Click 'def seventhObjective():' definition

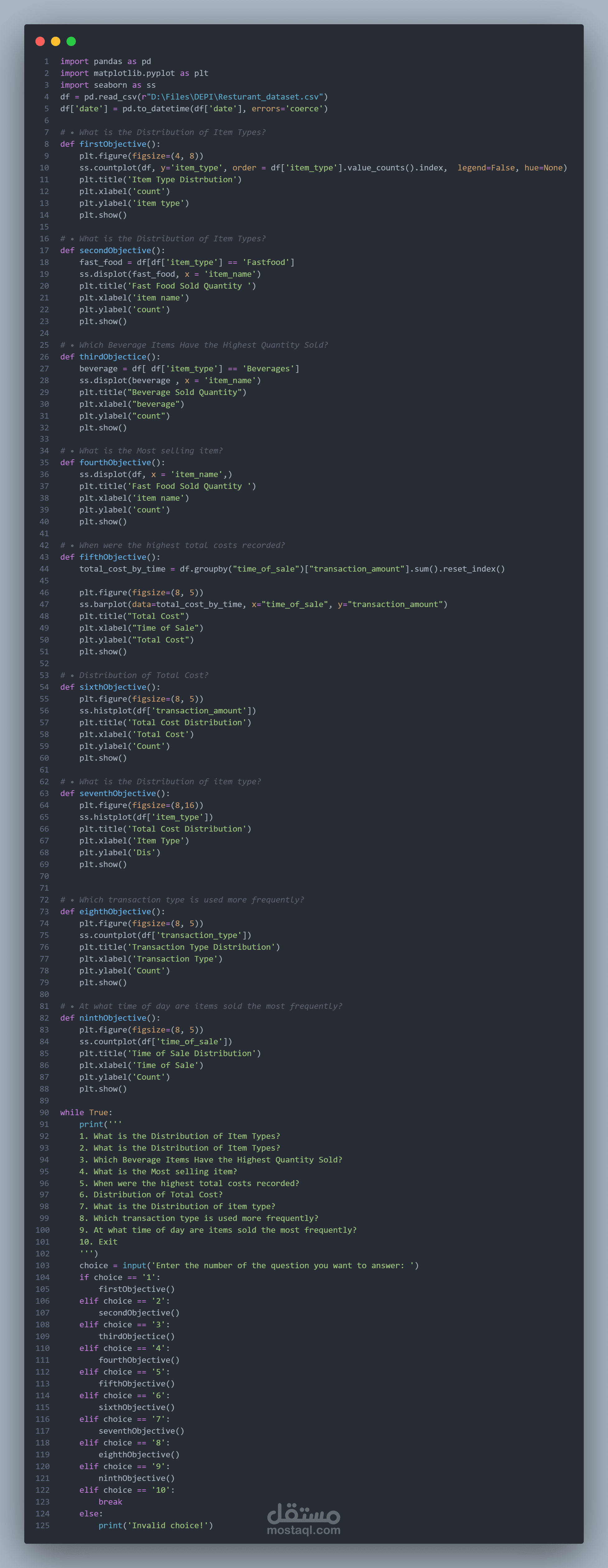(115, 794)
